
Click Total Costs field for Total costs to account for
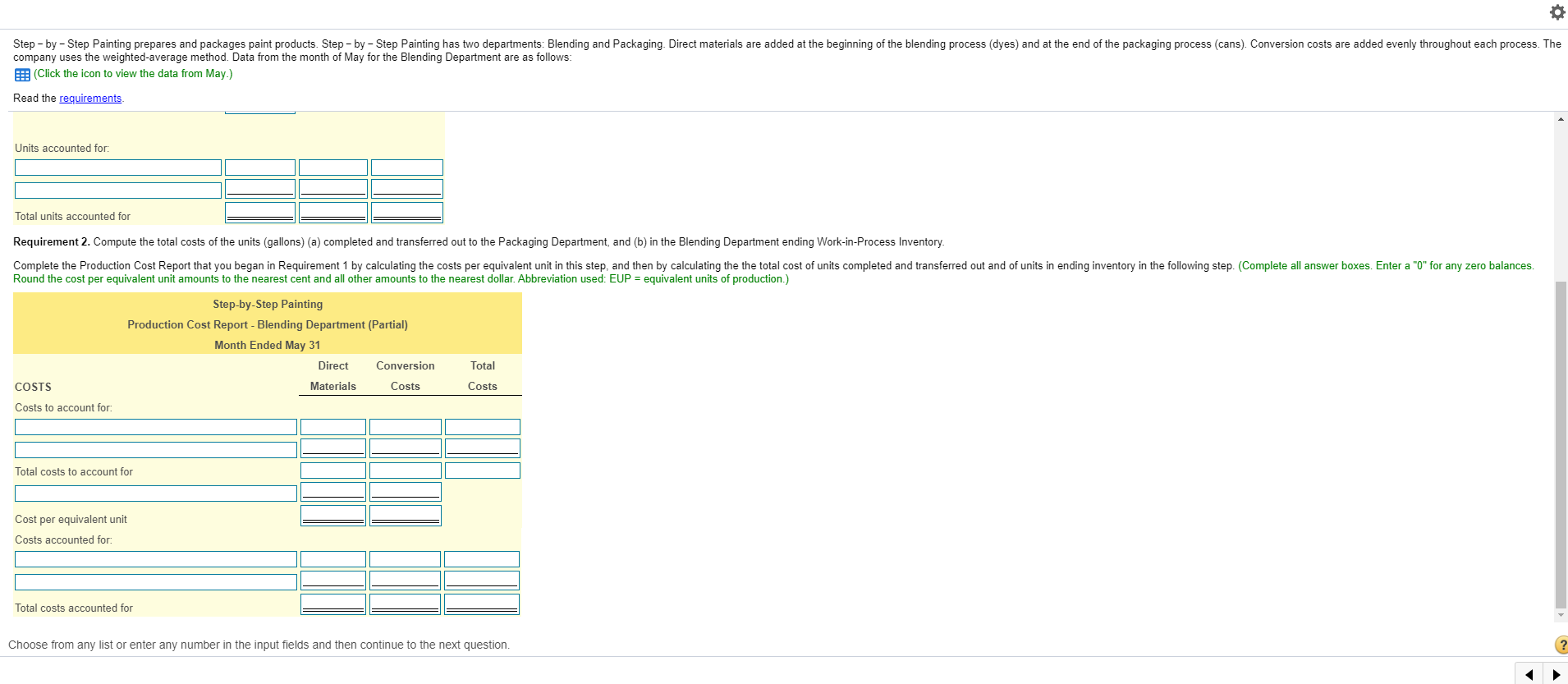tap(483, 471)
